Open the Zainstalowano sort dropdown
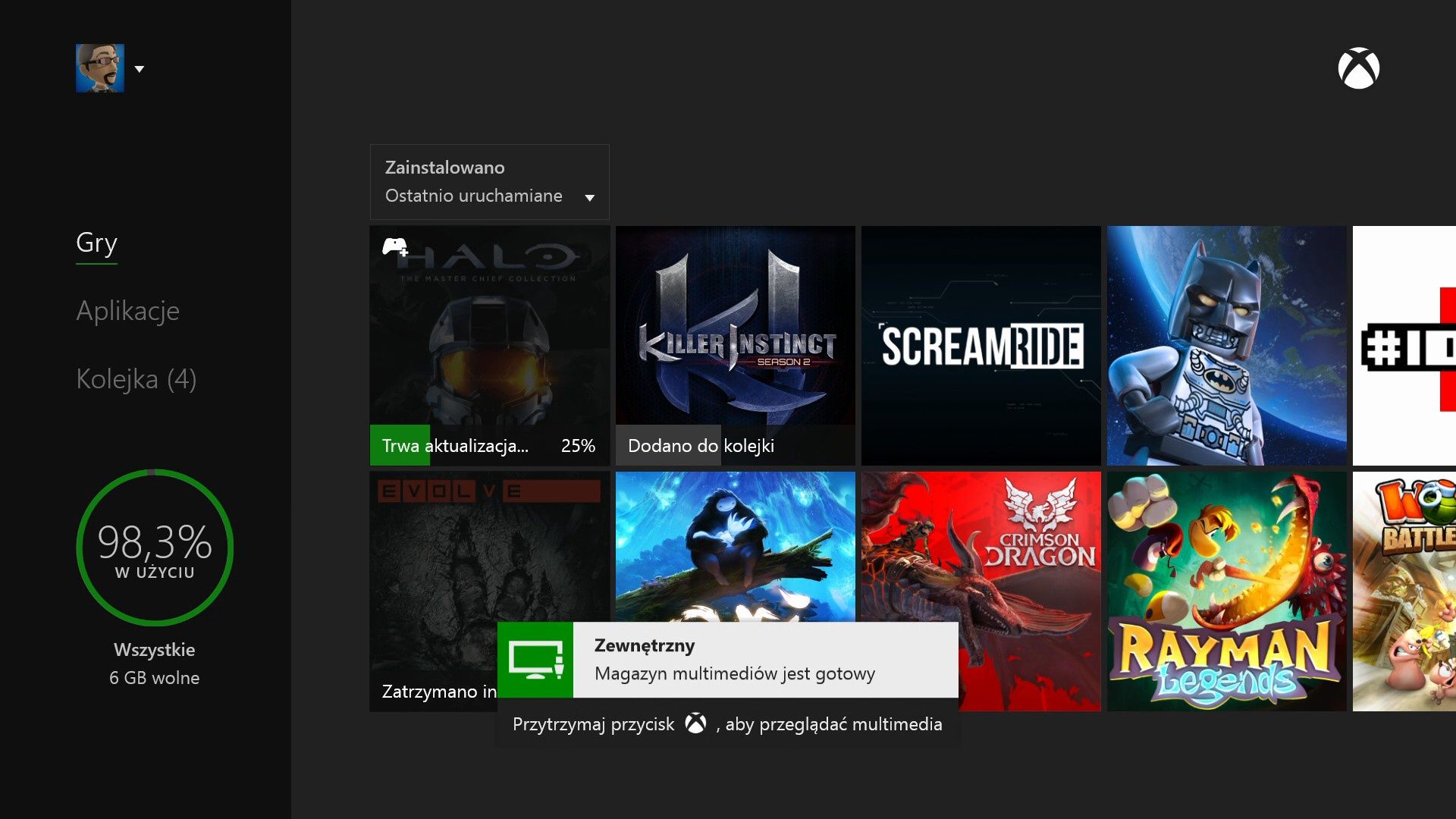 tap(489, 182)
